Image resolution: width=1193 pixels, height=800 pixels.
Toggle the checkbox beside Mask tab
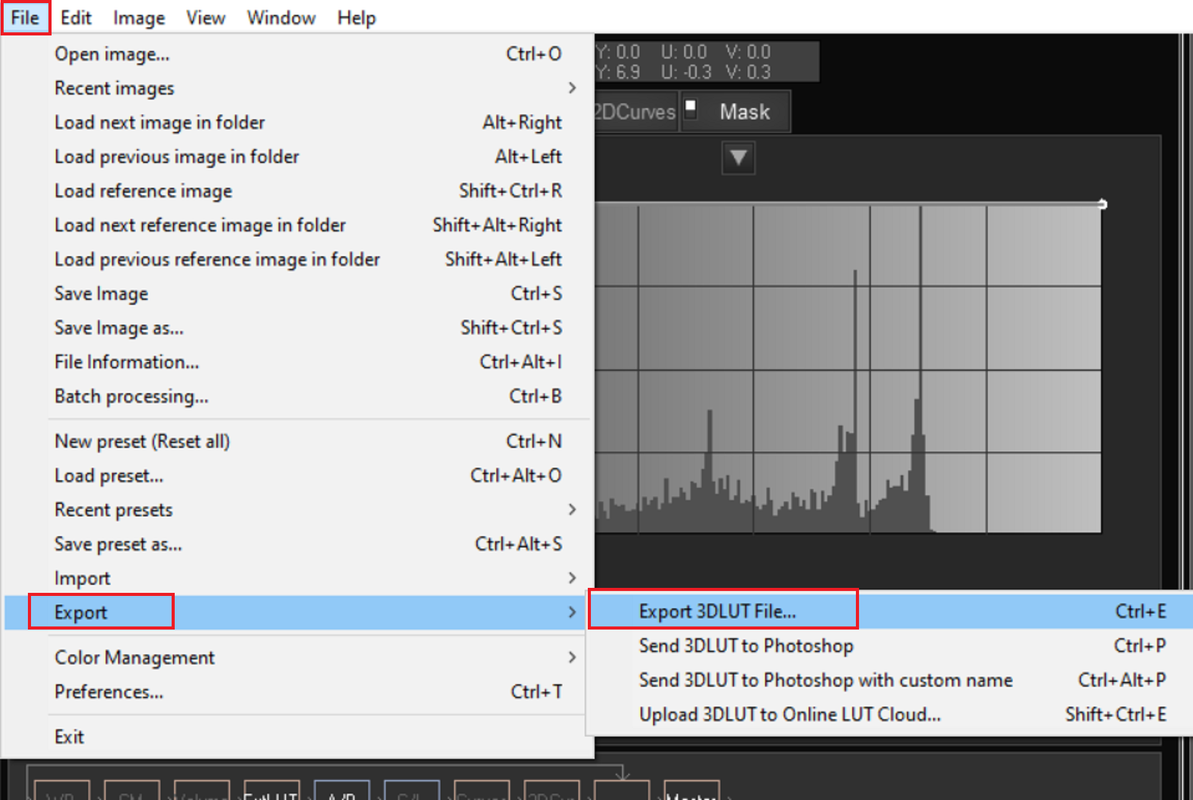click(x=691, y=106)
